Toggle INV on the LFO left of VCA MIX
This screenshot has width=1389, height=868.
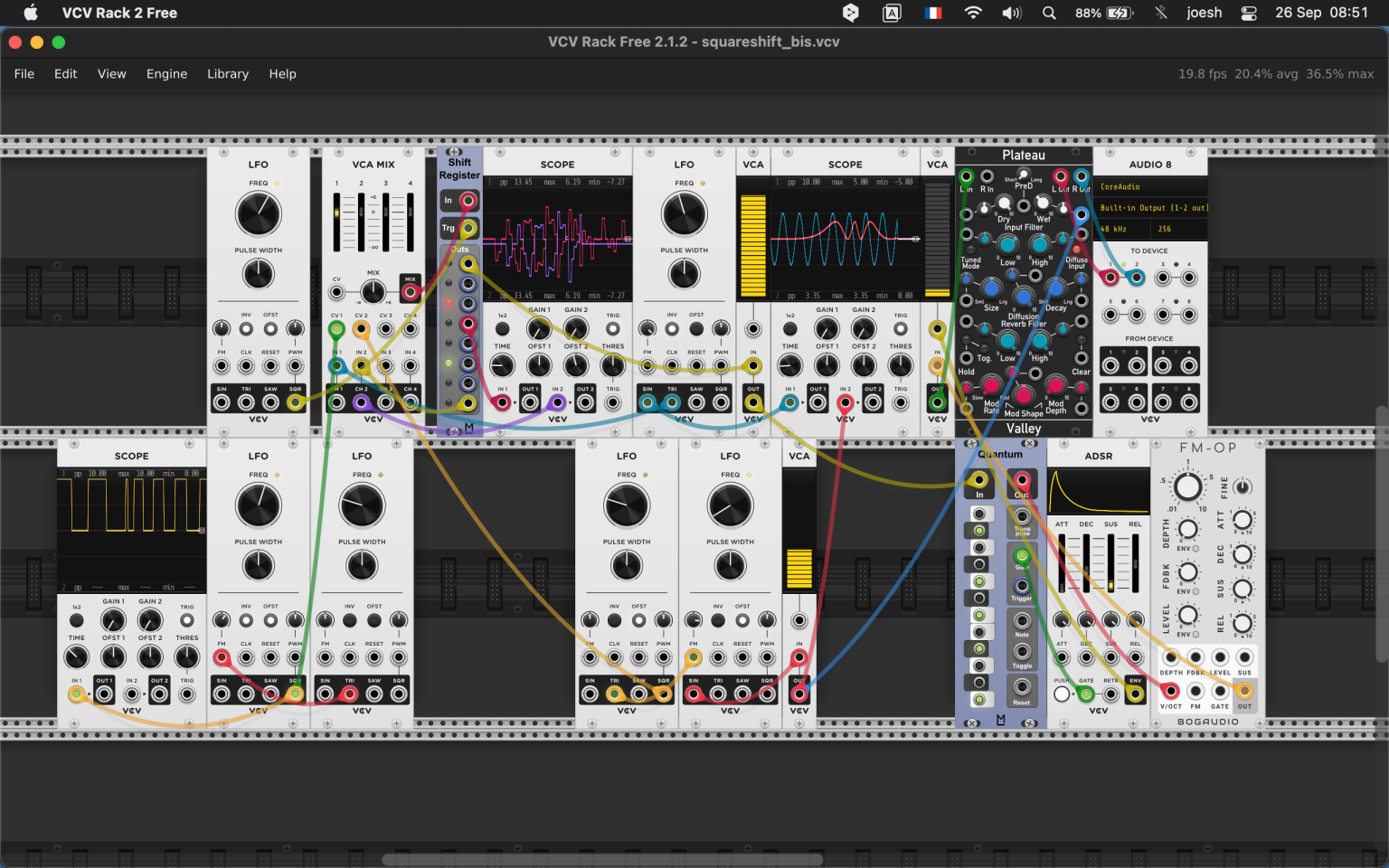click(246, 328)
